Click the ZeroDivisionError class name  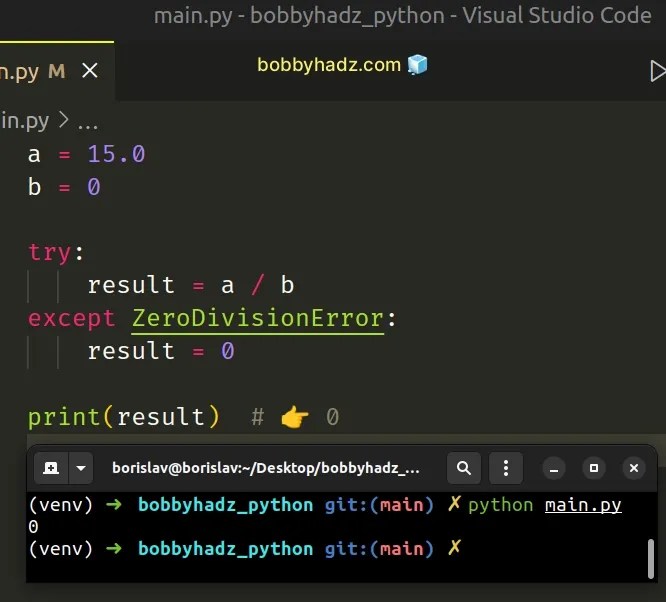click(257, 318)
